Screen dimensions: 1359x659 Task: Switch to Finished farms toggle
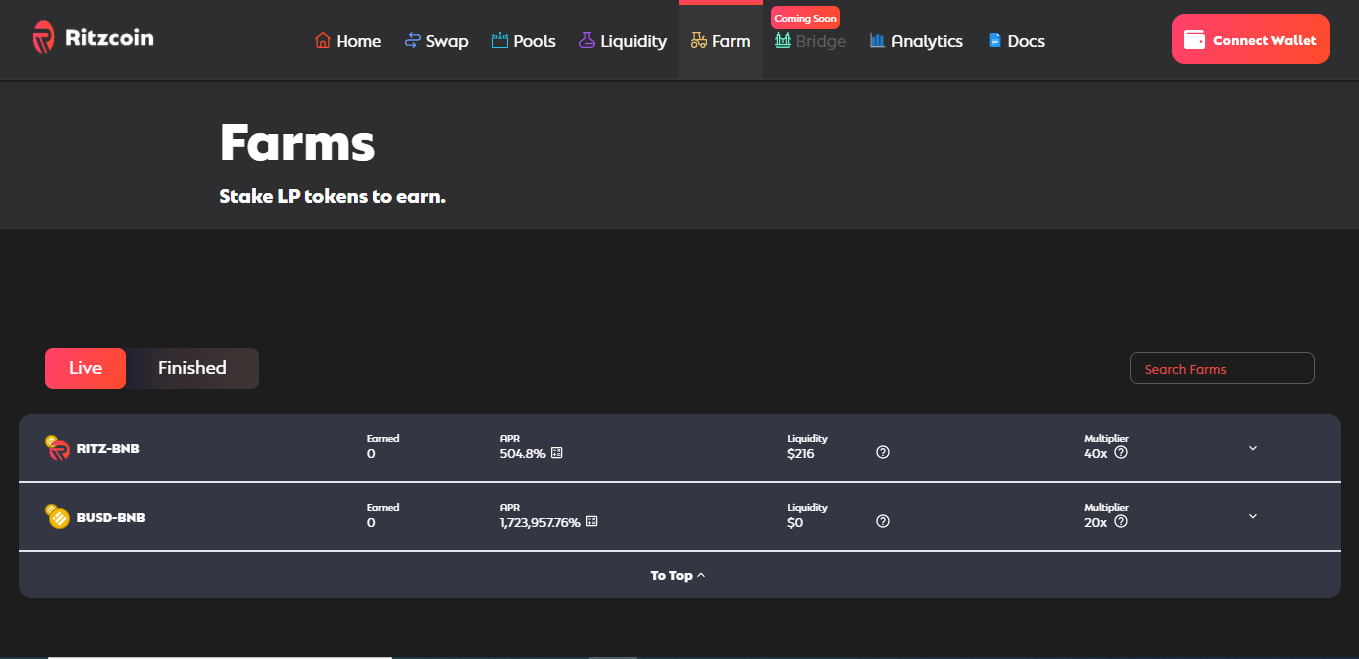(192, 368)
